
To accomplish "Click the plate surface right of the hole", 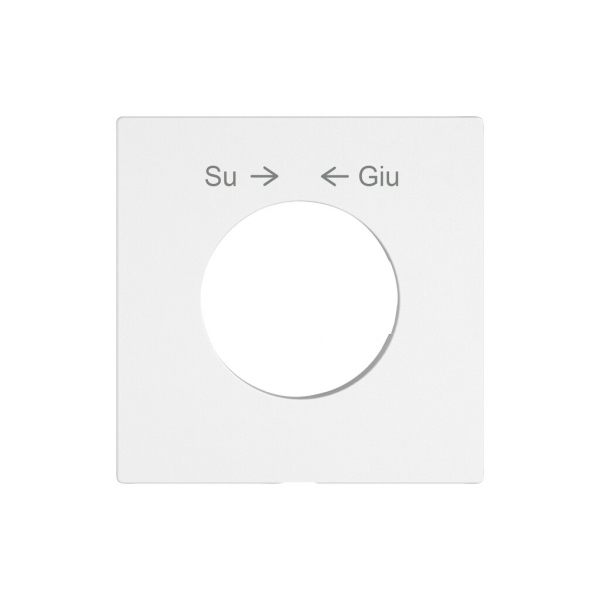I will [440, 299].
